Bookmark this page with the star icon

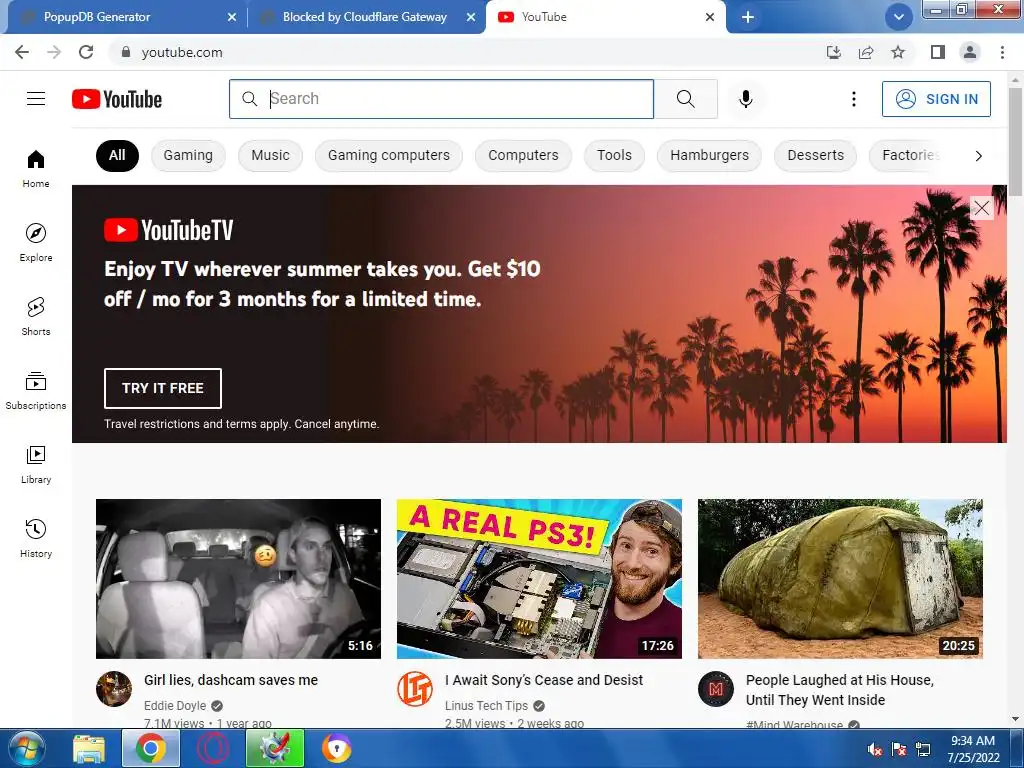[x=898, y=52]
